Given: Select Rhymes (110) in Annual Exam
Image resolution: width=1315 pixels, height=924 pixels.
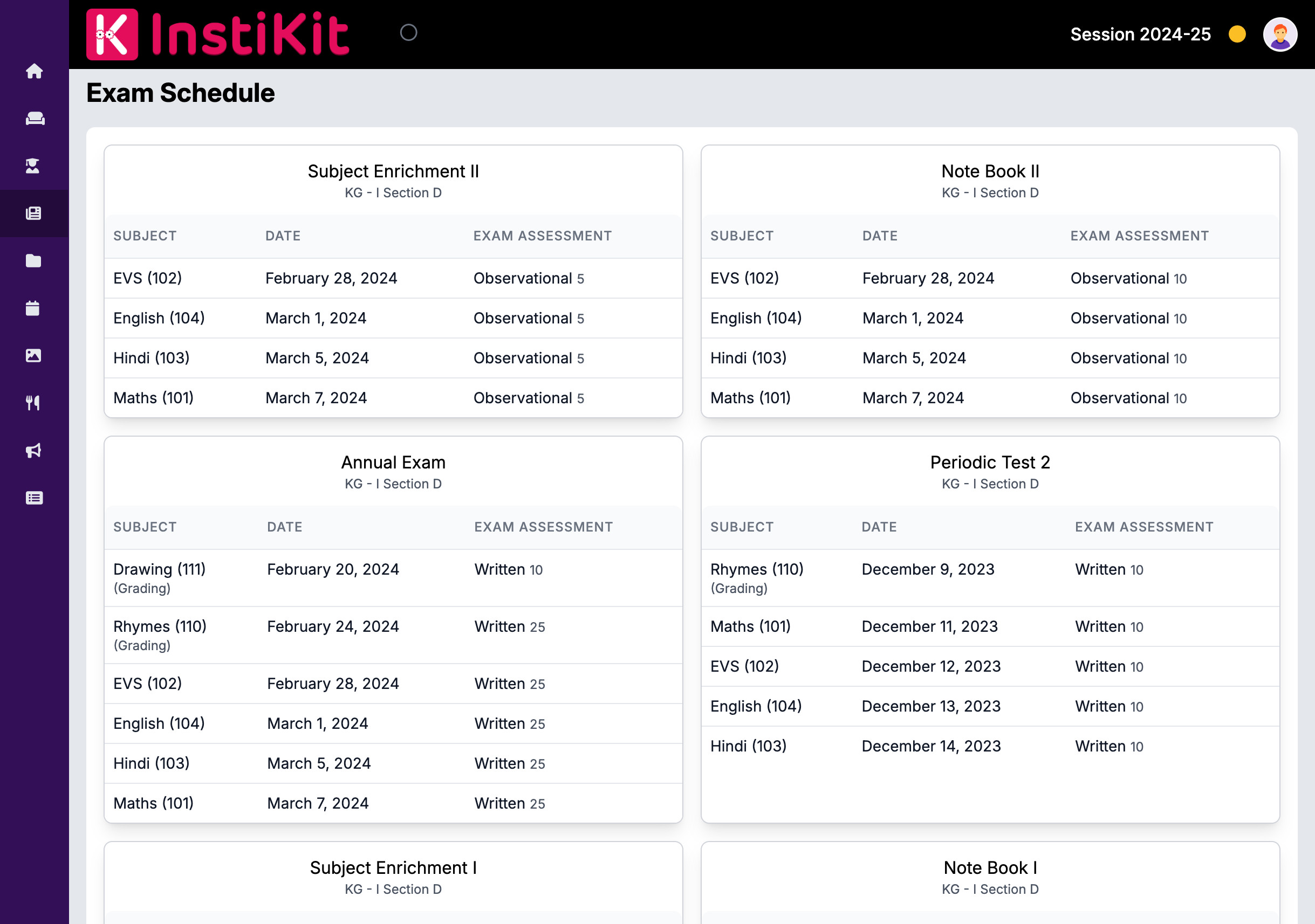Looking at the screenshot, I should pyautogui.click(x=160, y=626).
